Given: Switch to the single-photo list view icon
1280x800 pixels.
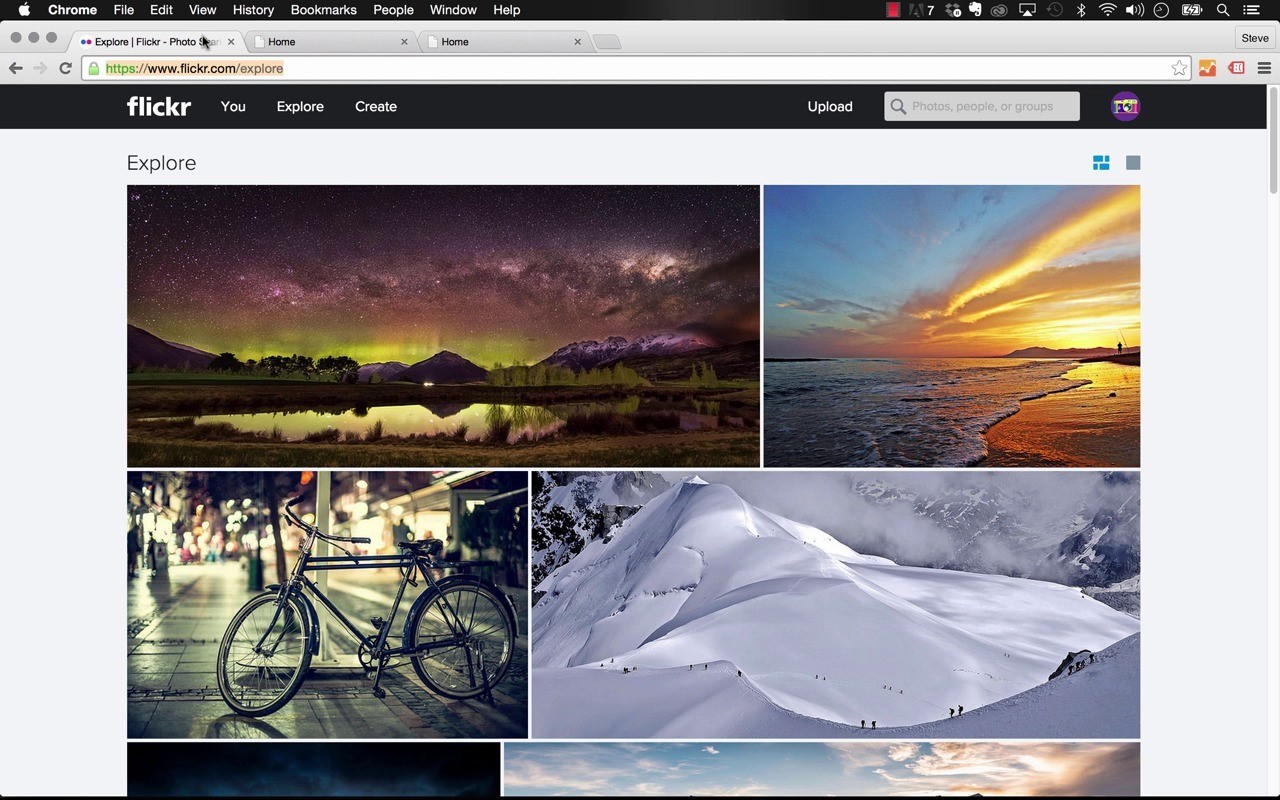Looking at the screenshot, I should coord(1133,163).
